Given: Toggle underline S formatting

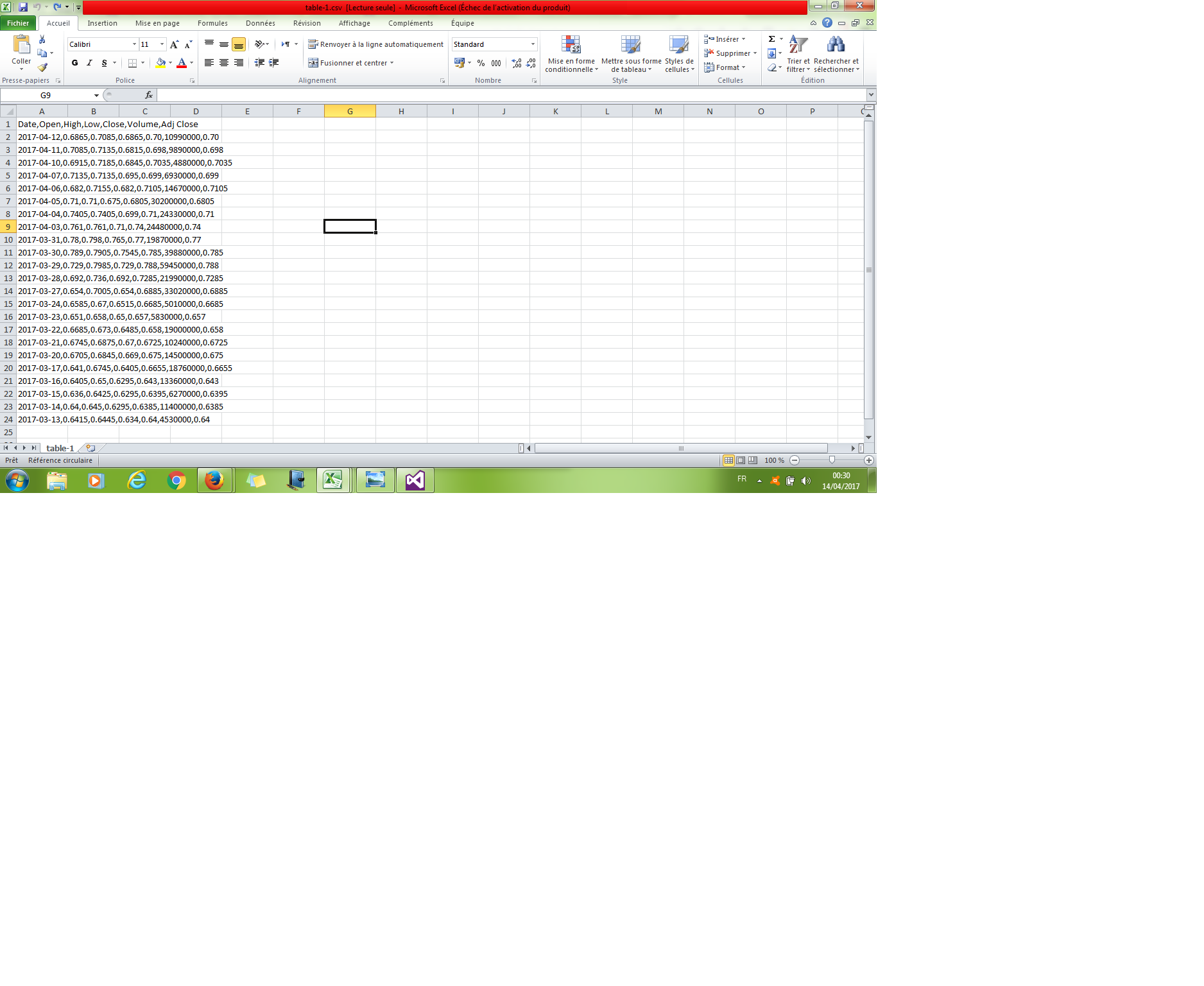Looking at the screenshot, I should [104, 63].
